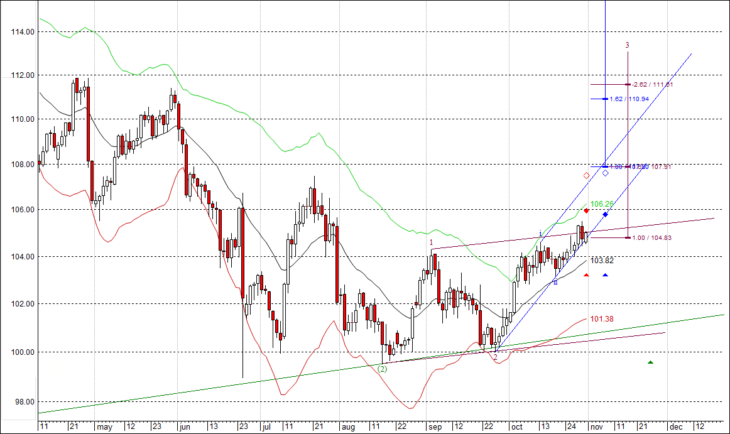Click the 114.00 price axis label
Screen dimensions: 730x434
pyautogui.click(x=22, y=32)
